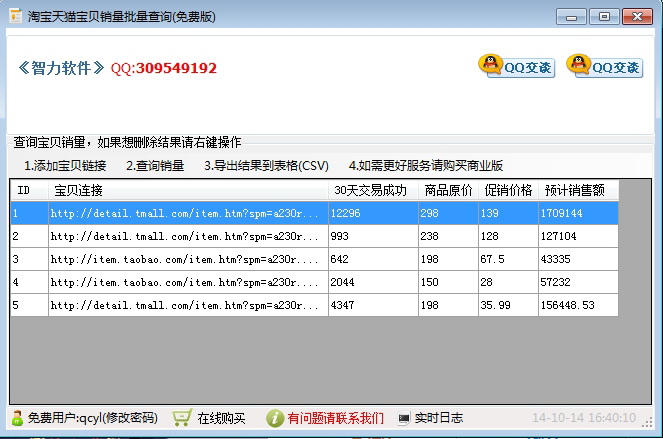
Task: Click promo price 128
Action: 489,236
